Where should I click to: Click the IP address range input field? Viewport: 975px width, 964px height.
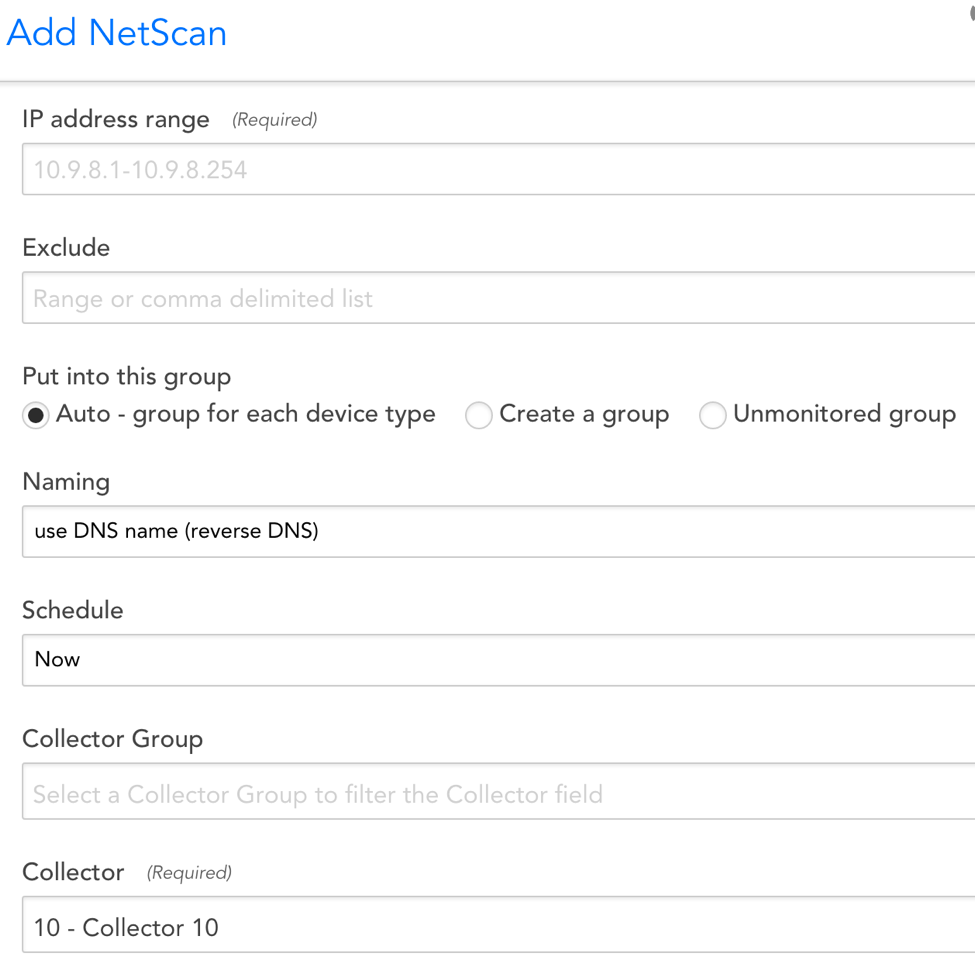[x=499, y=169]
